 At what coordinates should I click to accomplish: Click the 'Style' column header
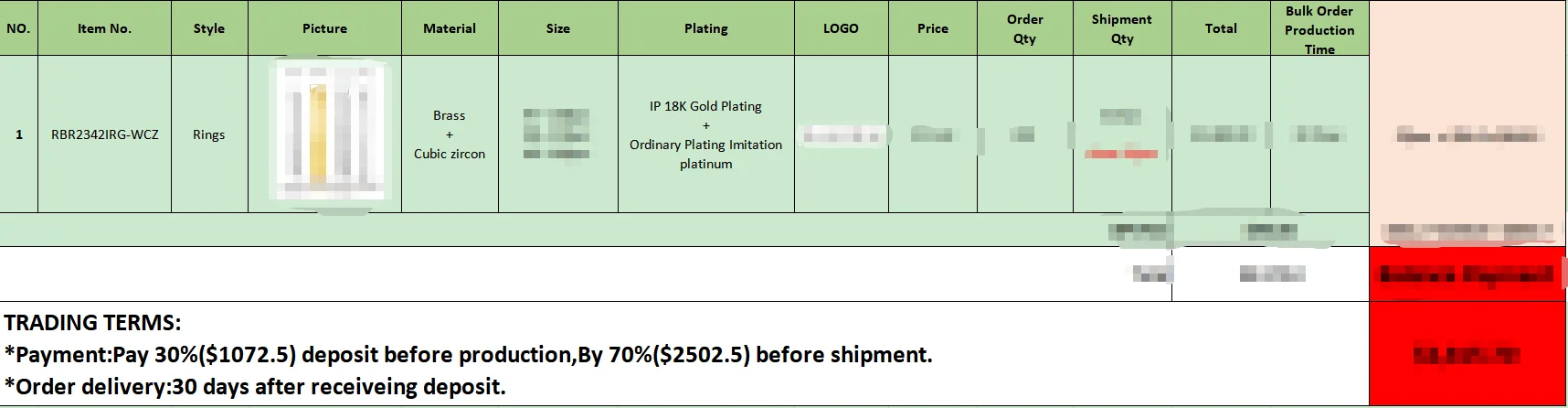point(209,28)
